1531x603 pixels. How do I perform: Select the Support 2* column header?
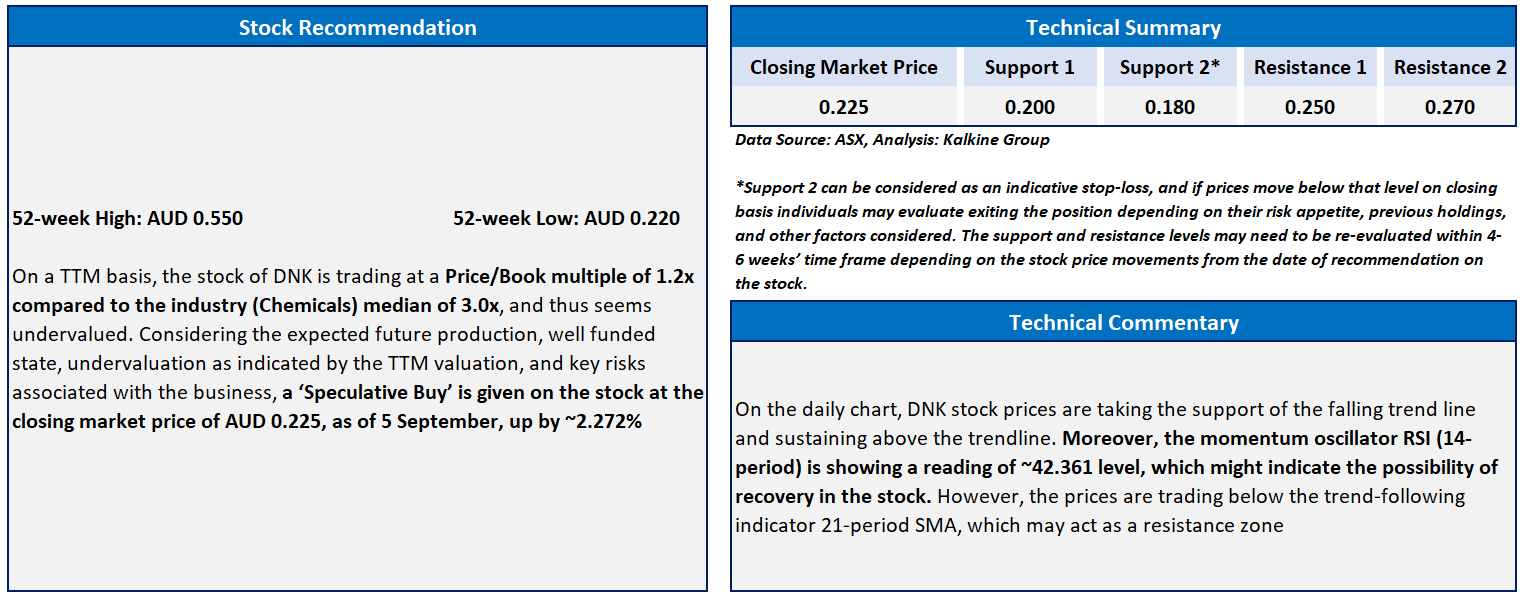(1169, 67)
